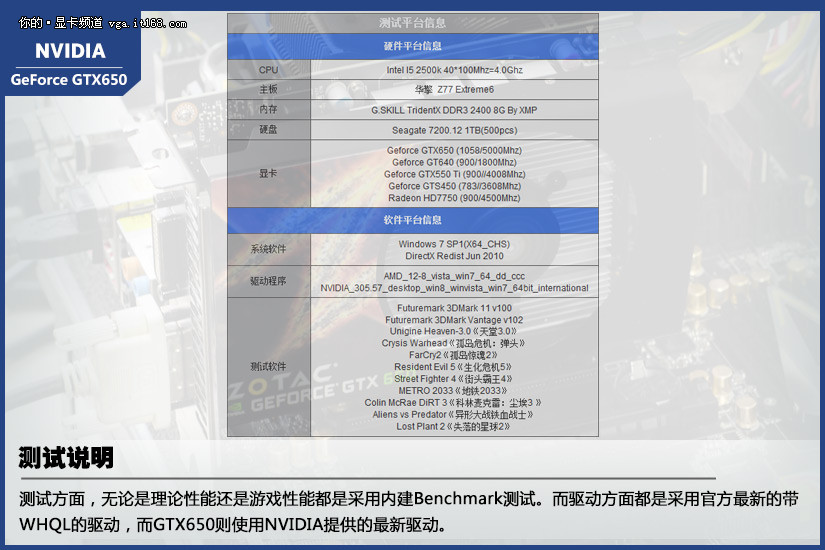This screenshot has height=550, width=825.
Task: Click paragraph line starting '测试方面,无论是理论性能'
Action: pyautogui.click(x=409, y=499)
